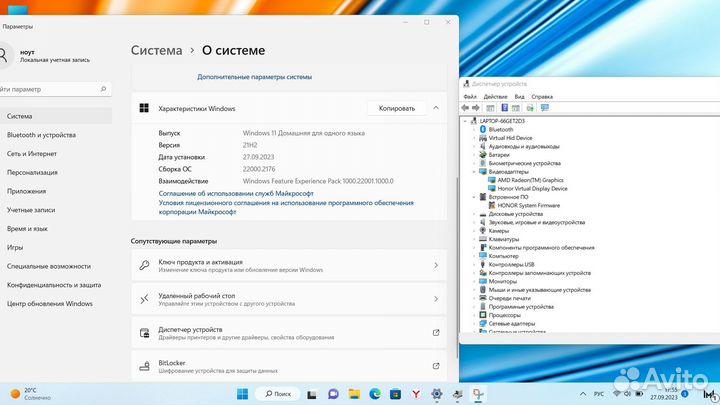Show hidden tray icons chevron

[x=583, y=394]
